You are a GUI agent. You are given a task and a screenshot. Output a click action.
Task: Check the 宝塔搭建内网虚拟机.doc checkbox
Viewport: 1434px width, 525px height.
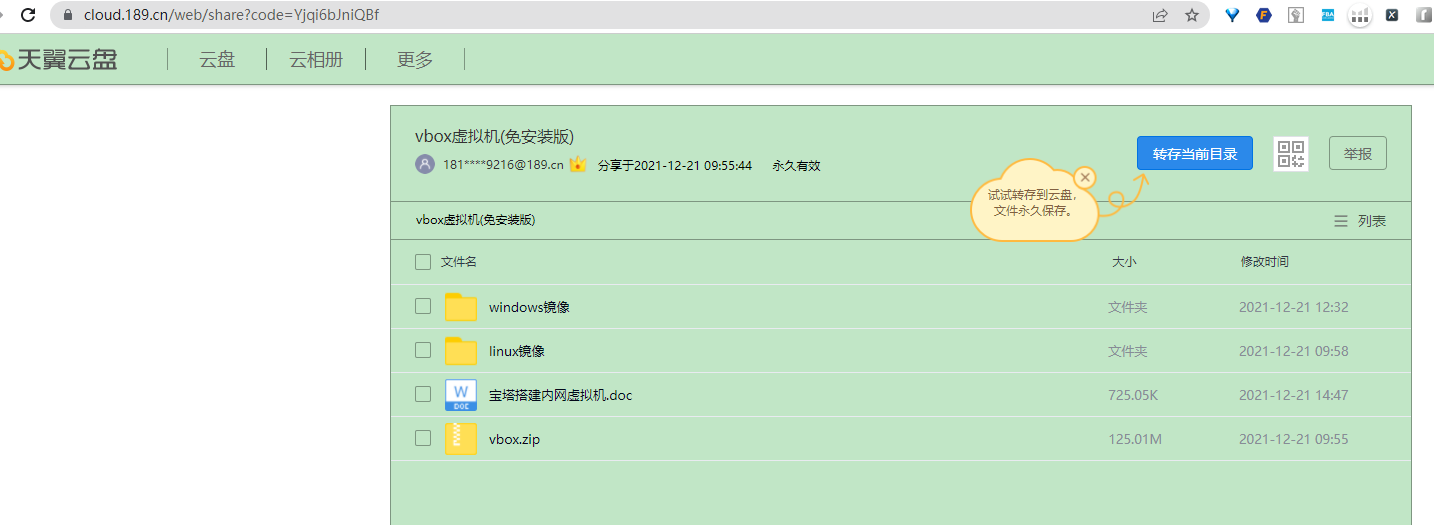tap(423, 394)
